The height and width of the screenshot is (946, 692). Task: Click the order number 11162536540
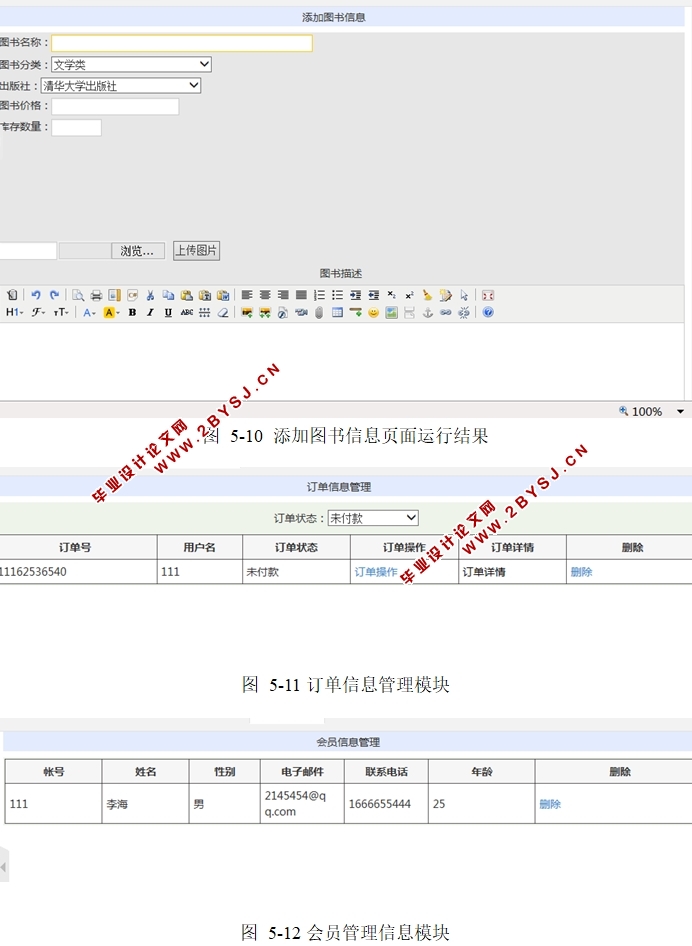coord(33,571)
